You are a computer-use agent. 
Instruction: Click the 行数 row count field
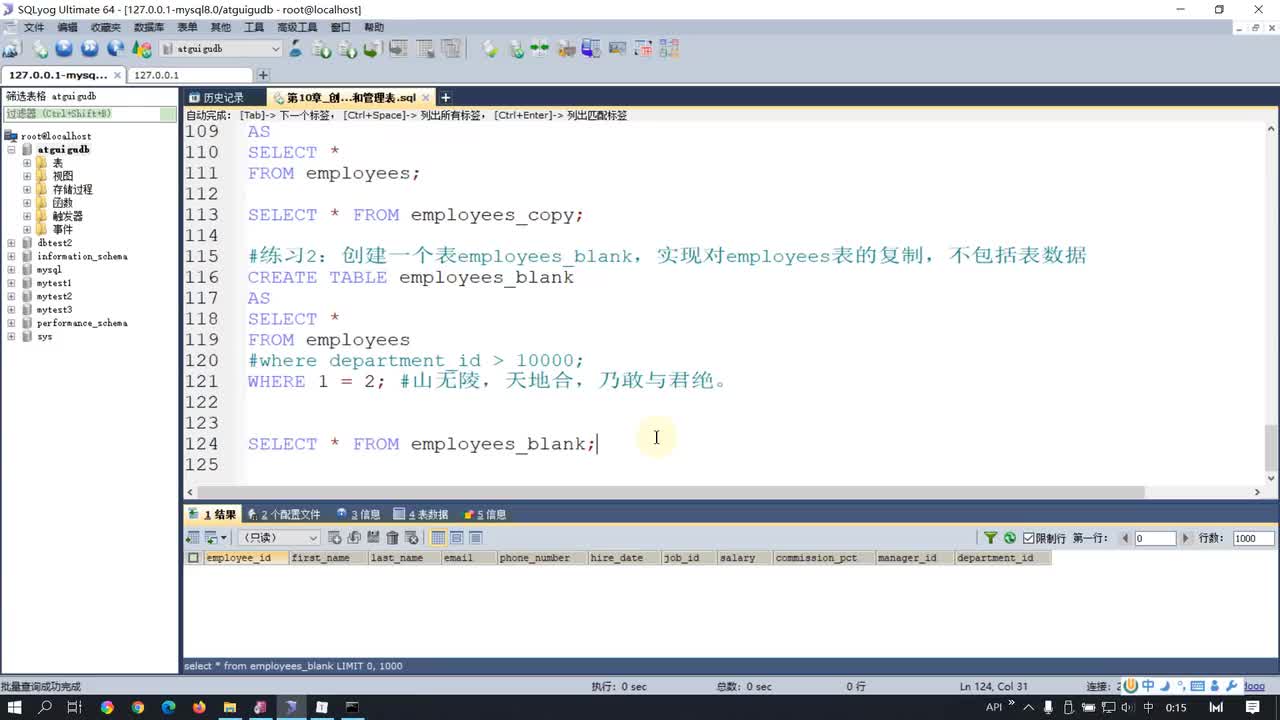(x=1253, y=538)
